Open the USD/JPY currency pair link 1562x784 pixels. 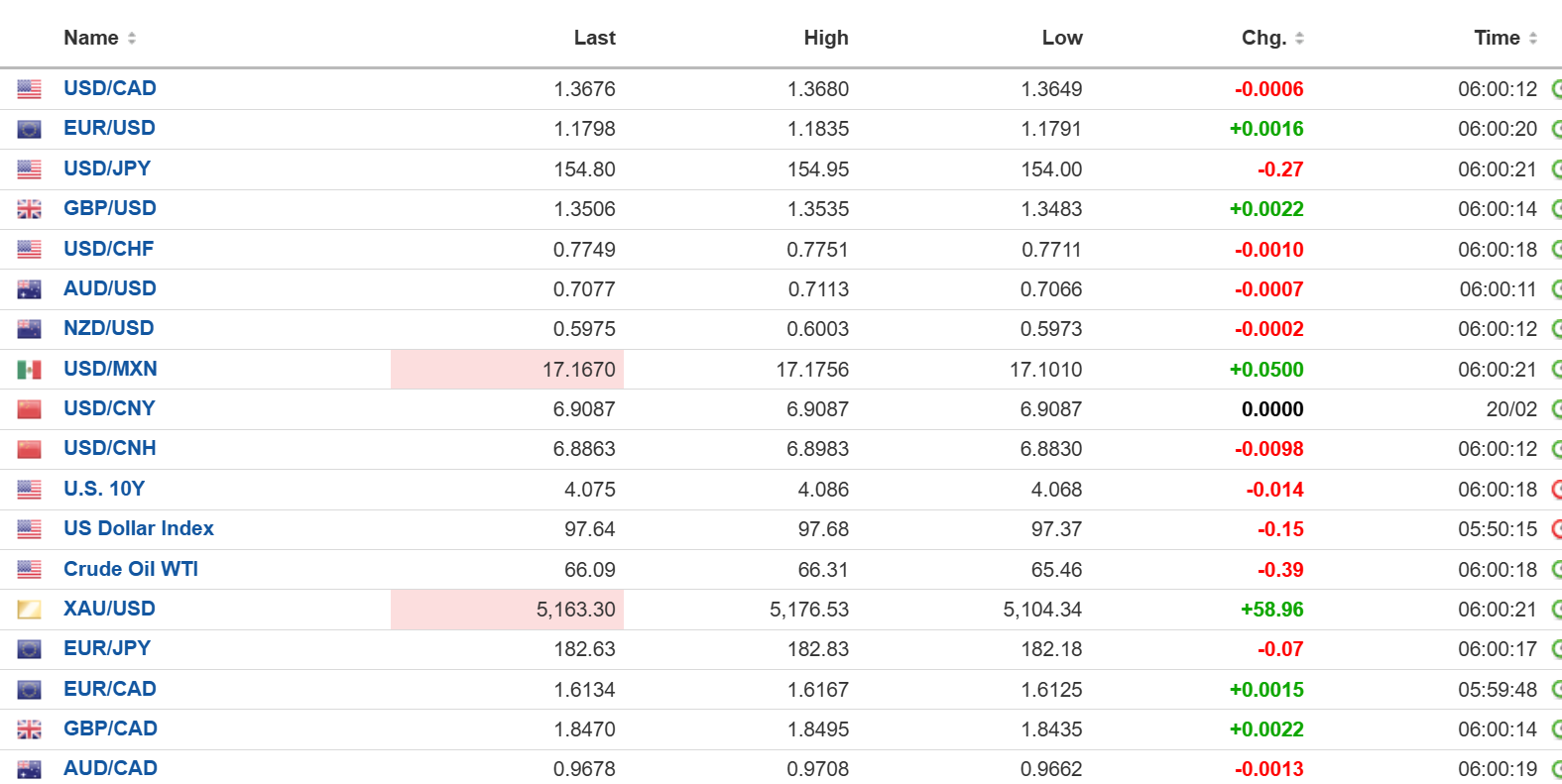tap(107, 168)
